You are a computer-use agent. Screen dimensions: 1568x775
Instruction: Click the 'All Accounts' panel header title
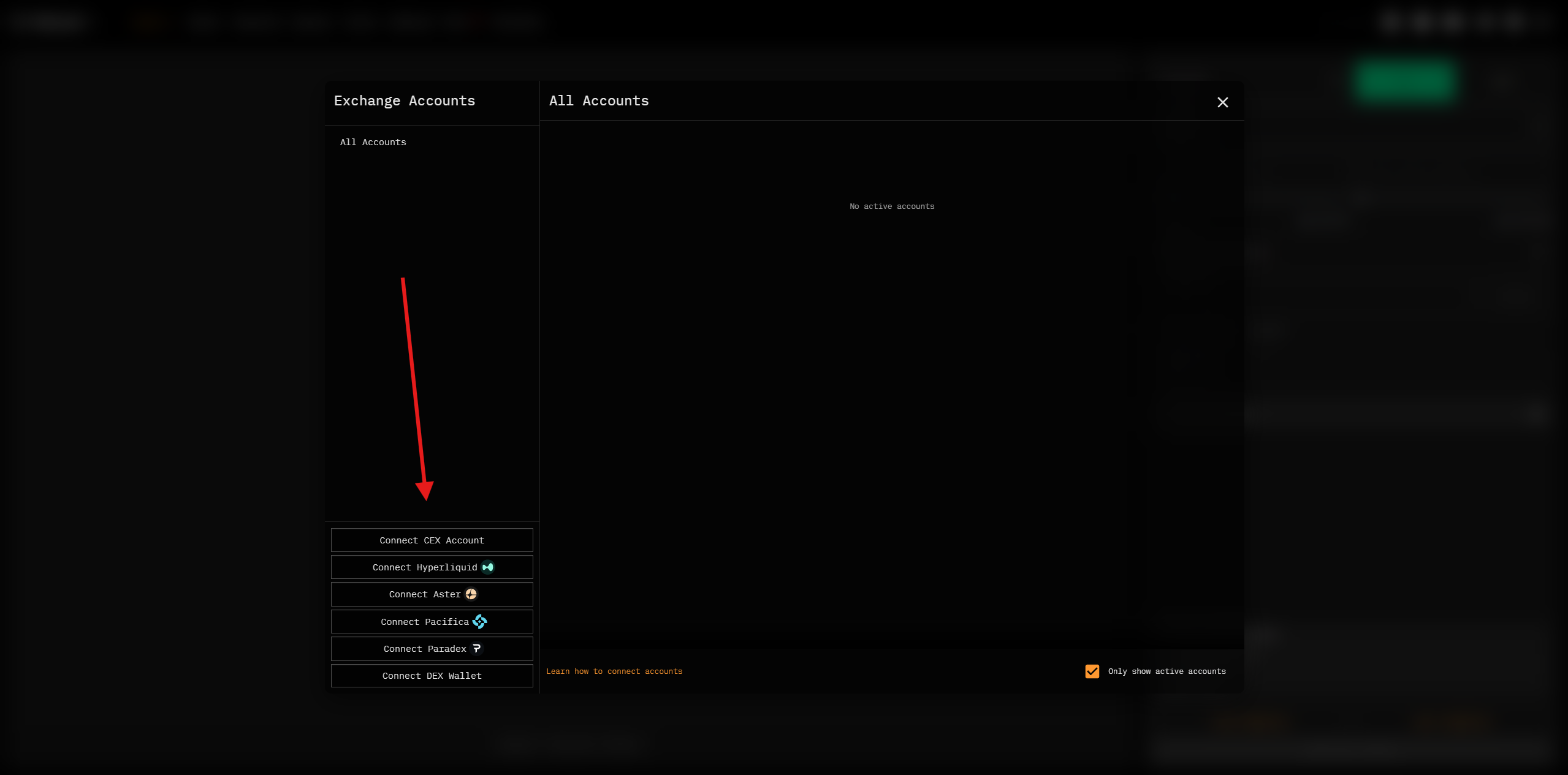[598, 101]
